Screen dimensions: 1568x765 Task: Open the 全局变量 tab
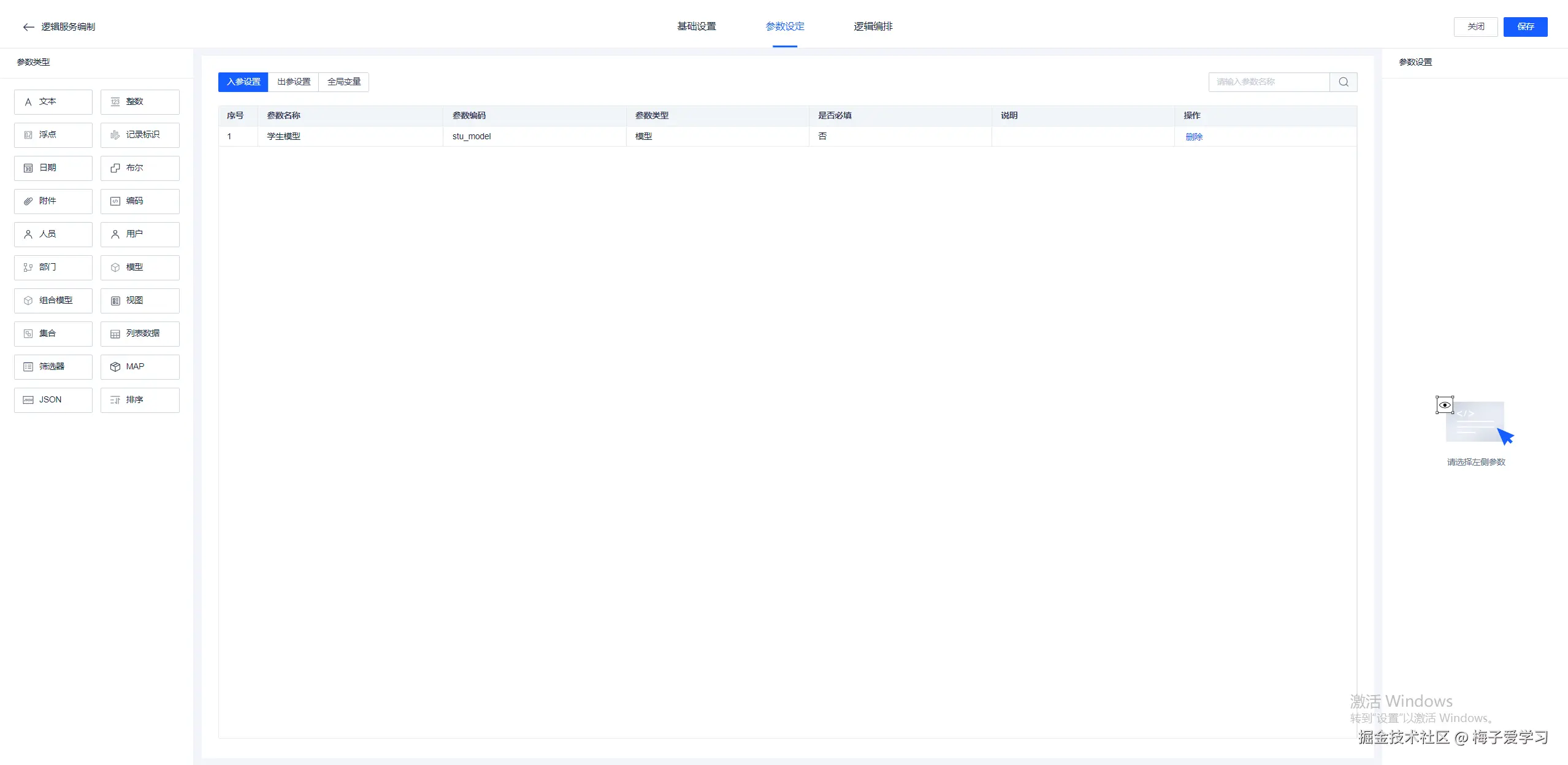[344, 82]
